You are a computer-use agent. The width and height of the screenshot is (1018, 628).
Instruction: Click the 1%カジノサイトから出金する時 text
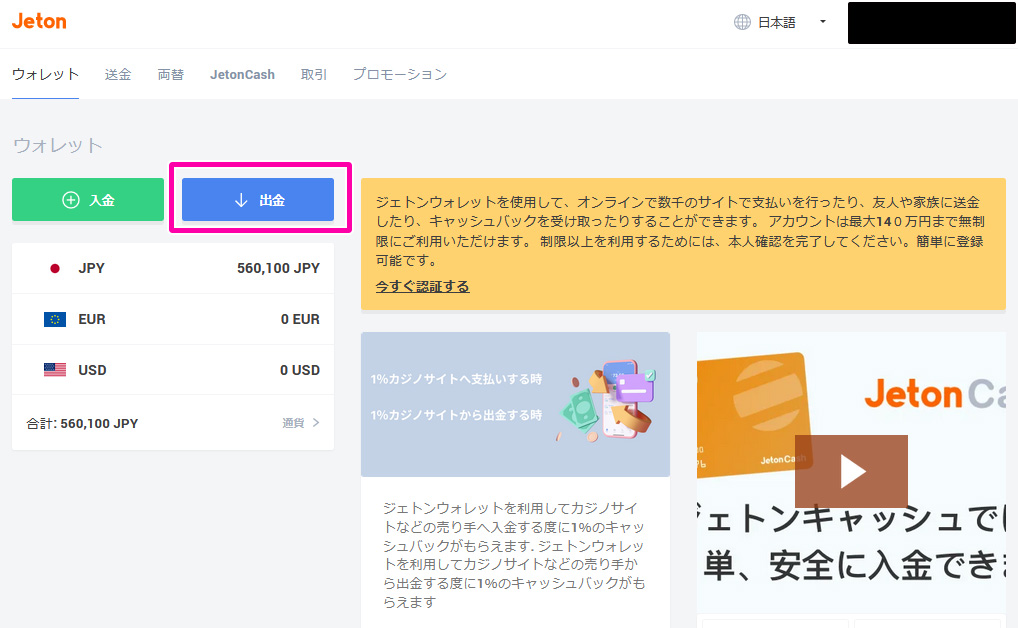coord(456,415)
